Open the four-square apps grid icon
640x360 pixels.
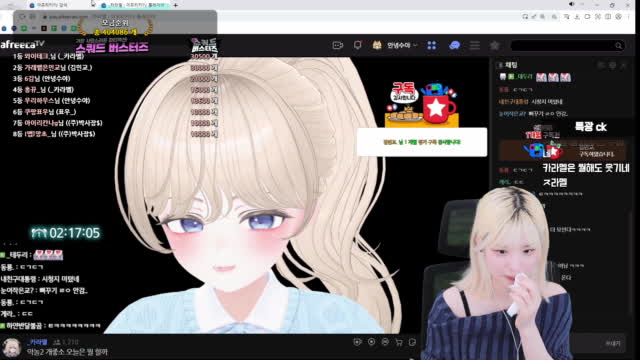coord(432,45)
